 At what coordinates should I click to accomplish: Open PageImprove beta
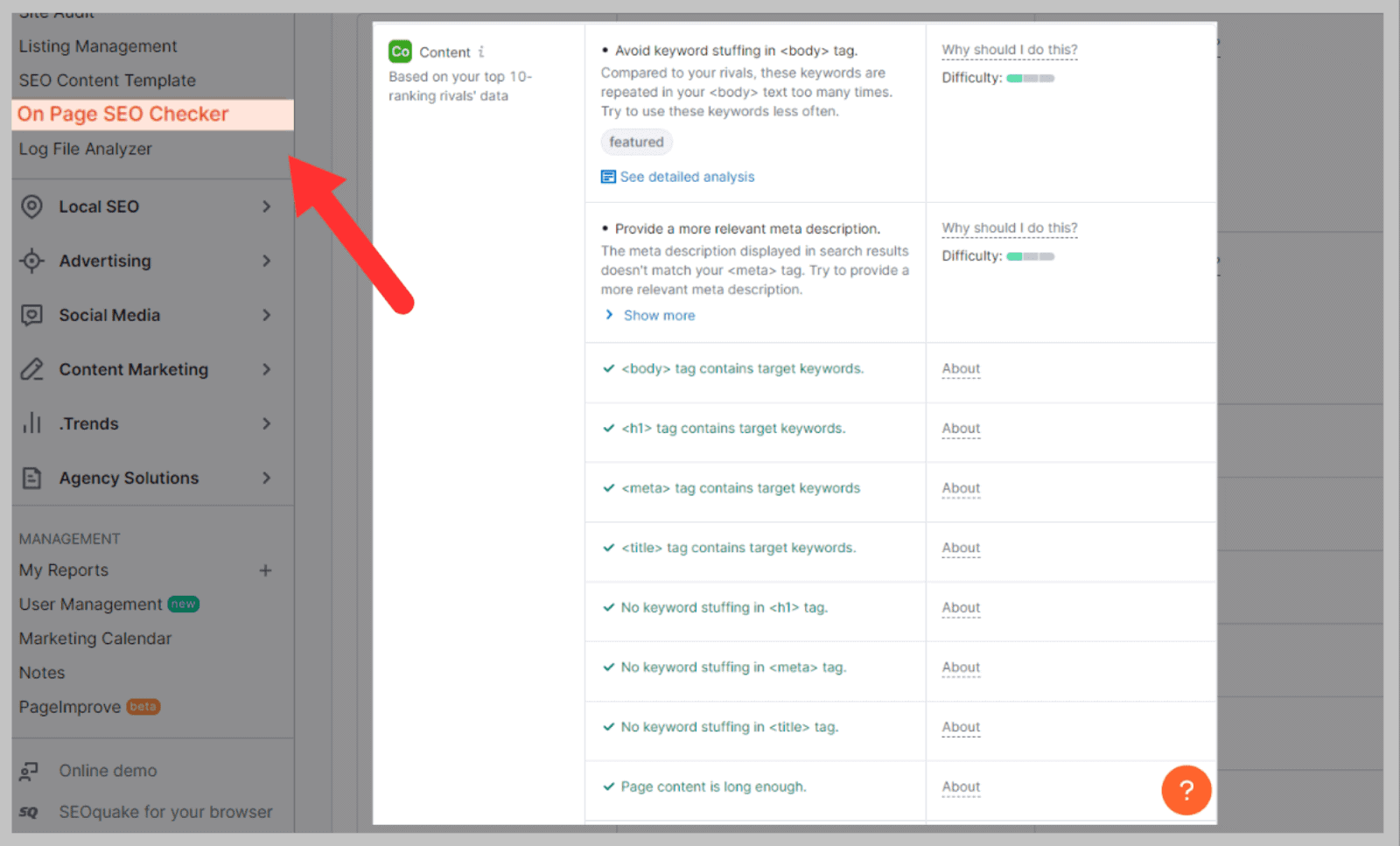pyautogui.click(x=70, y=707)
